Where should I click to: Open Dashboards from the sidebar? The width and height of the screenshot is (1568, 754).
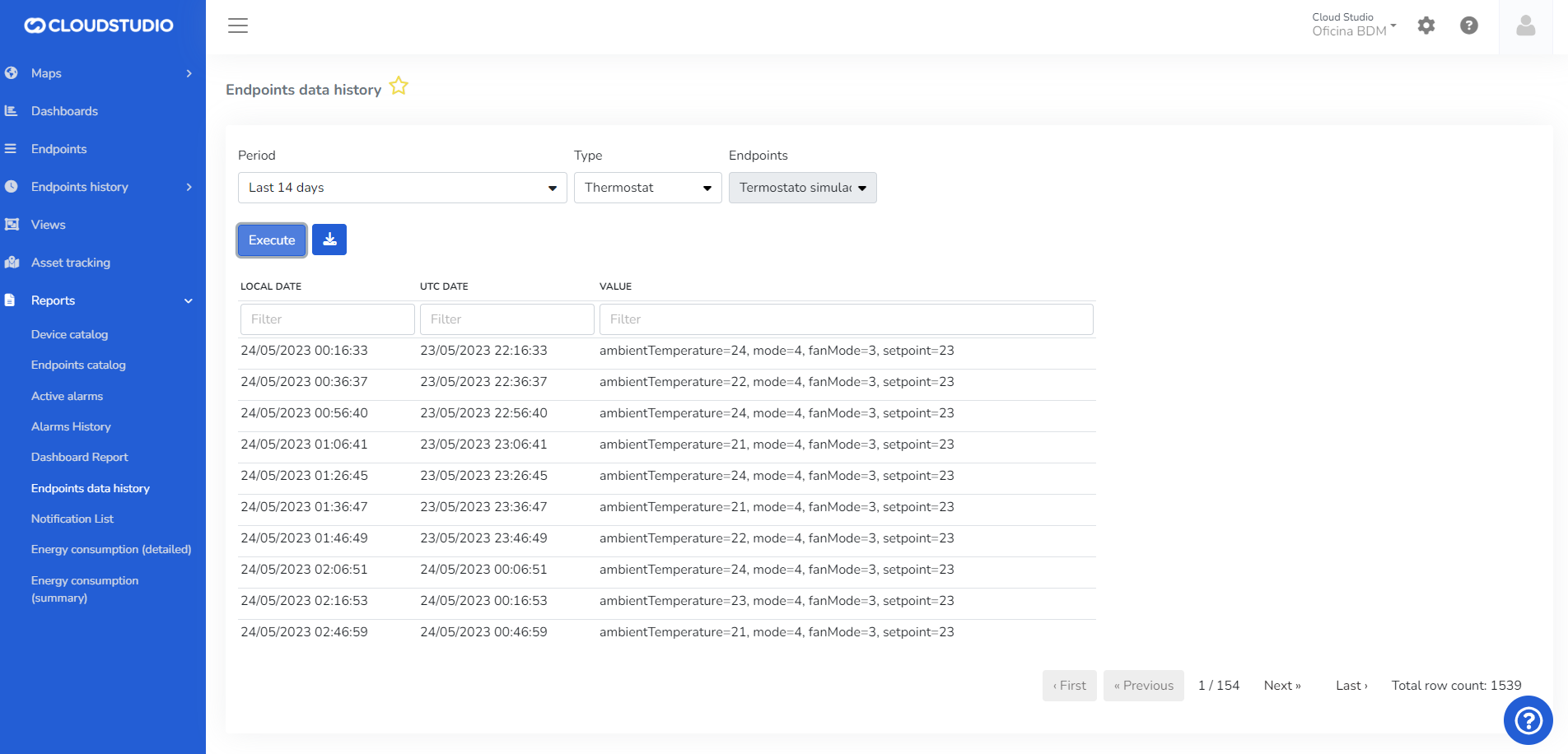(64, 111)
